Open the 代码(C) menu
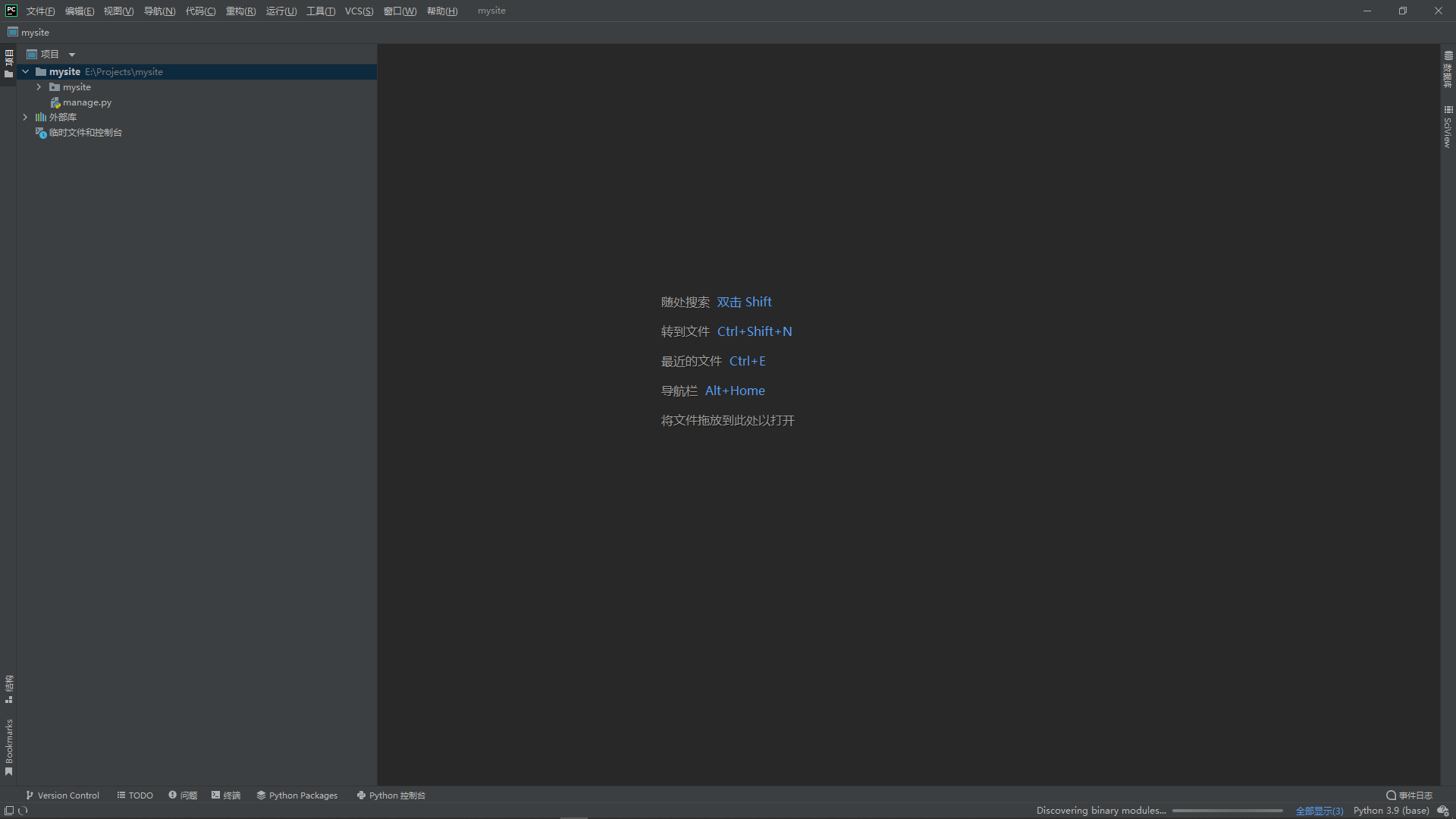The width and height of the screenshot is (1456, 819). [x=200, y=11]
